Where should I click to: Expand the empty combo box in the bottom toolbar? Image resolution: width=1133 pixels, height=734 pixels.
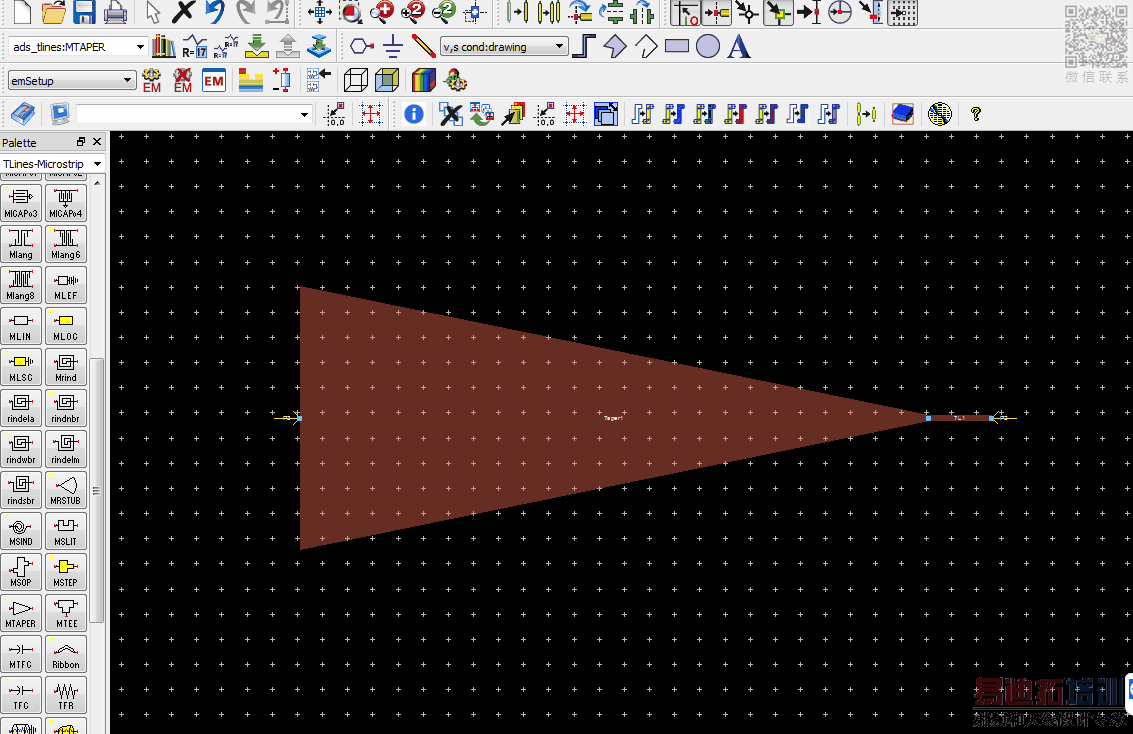304,114
